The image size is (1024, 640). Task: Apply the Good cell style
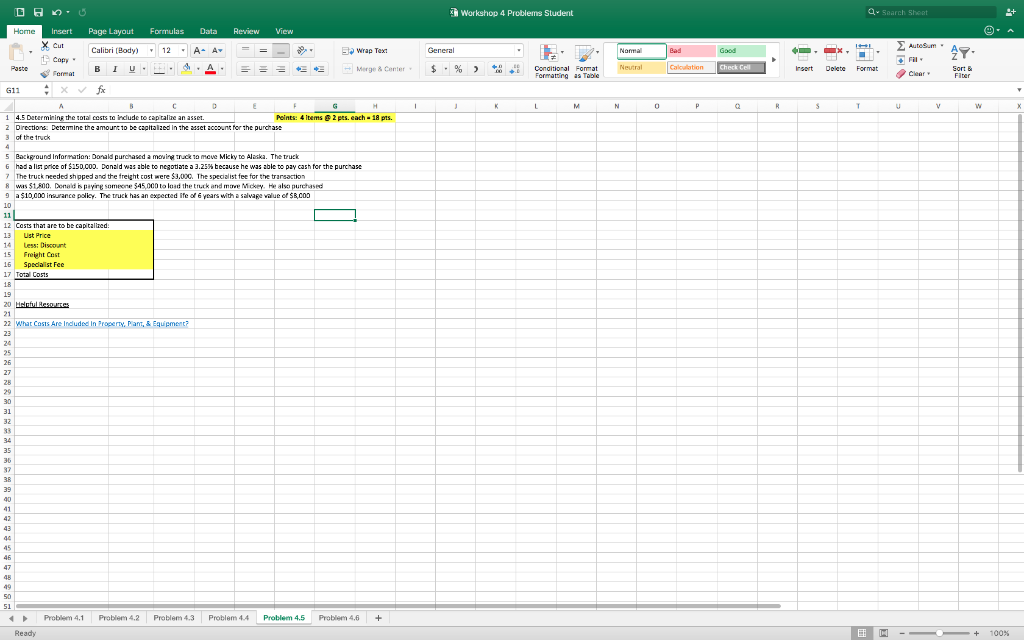[741, 51]
